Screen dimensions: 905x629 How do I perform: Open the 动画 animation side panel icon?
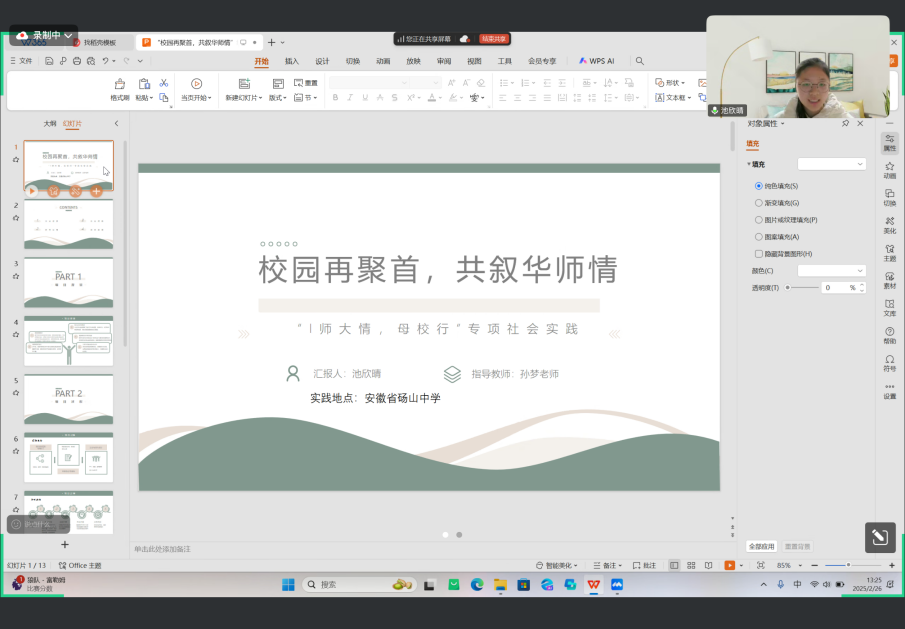[x=889, y=170]
